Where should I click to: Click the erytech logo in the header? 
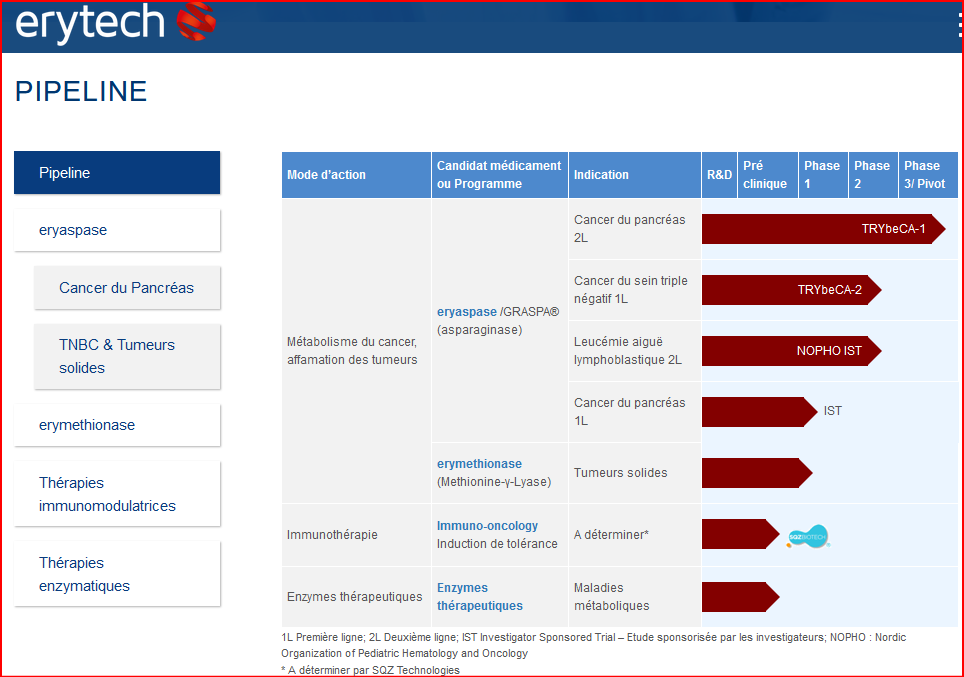[116, 23]
